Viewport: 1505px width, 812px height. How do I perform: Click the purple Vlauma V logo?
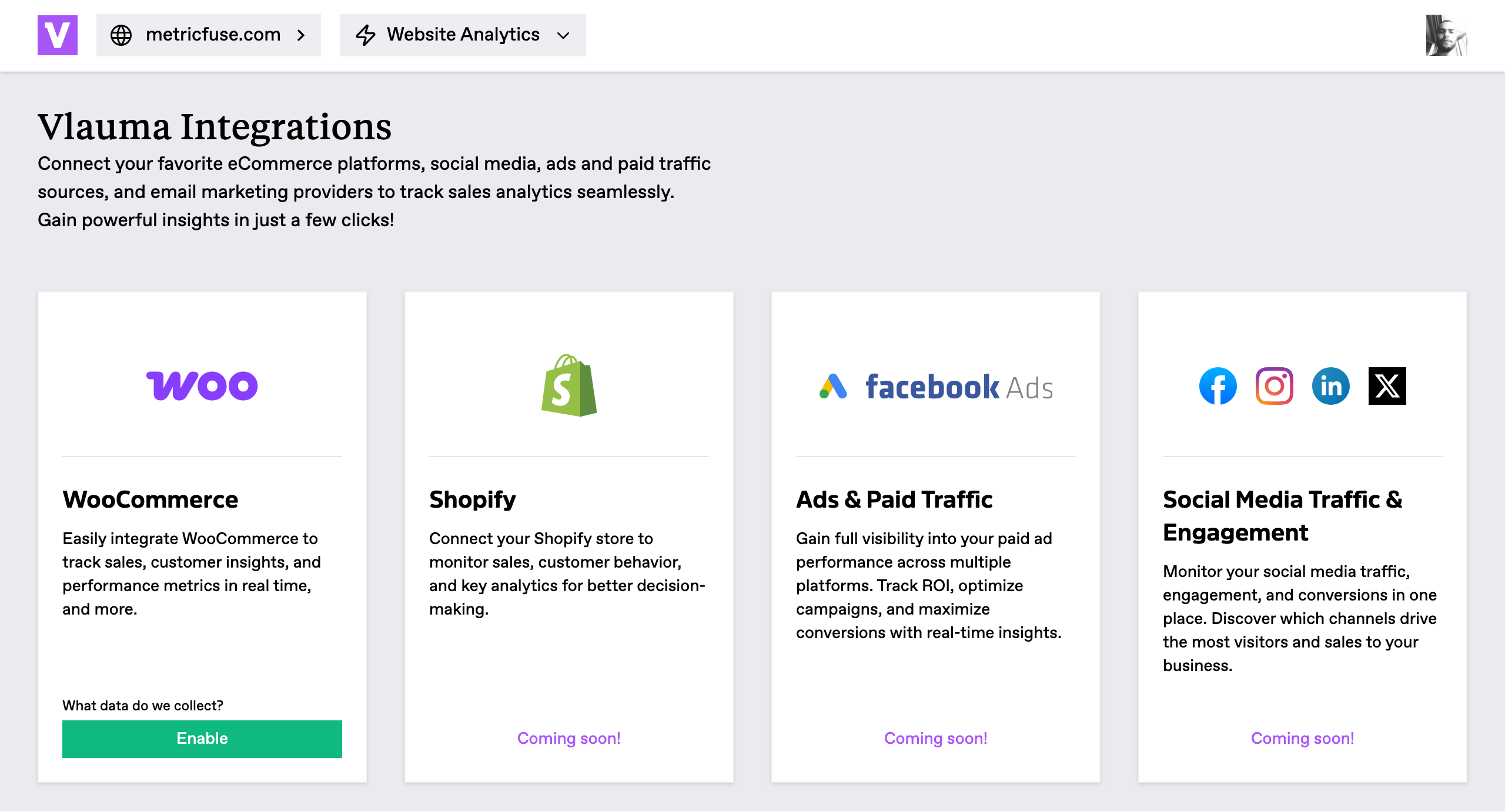coord(58,35)
